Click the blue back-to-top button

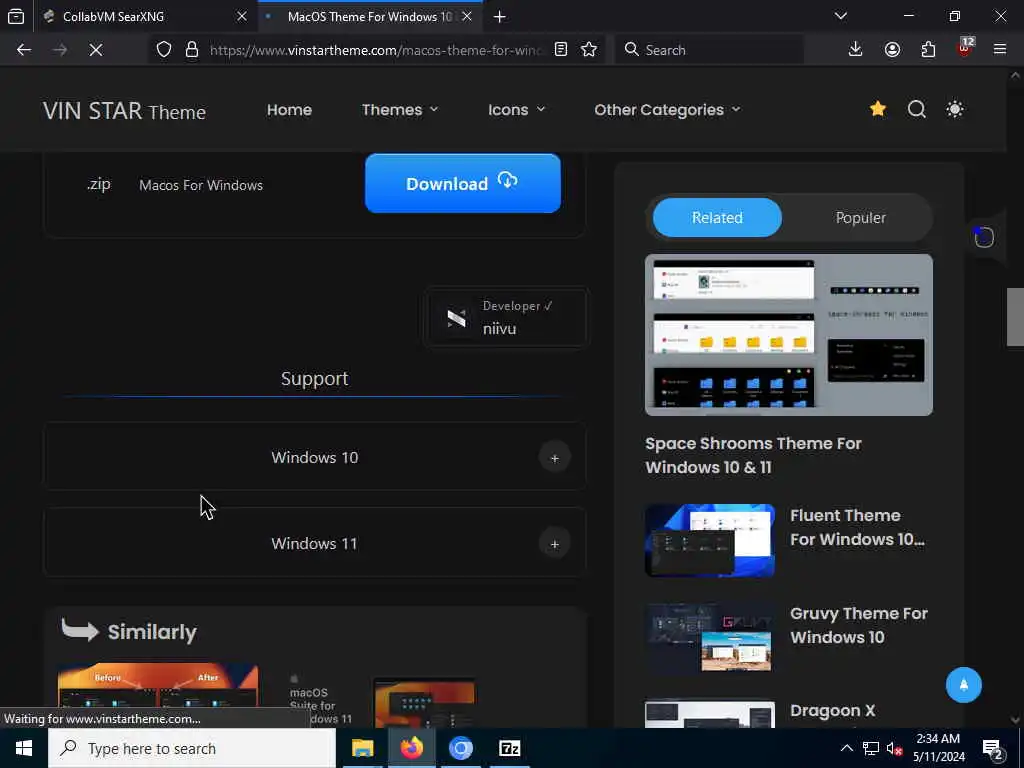coord(964,685)
